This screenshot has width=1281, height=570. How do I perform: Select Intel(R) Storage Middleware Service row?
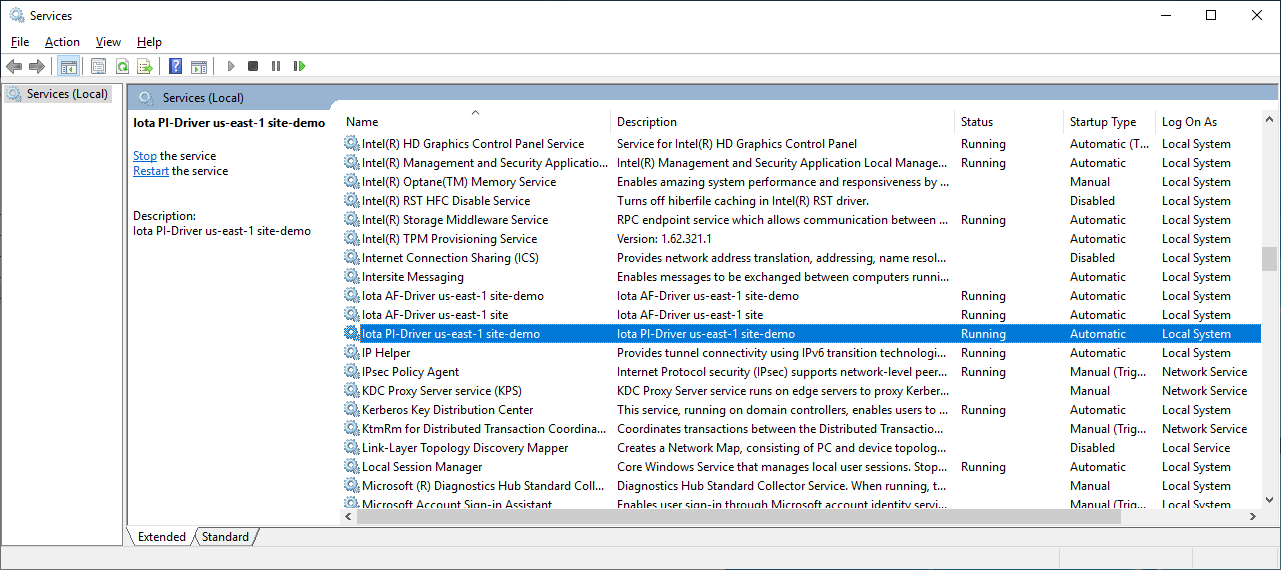pos(801,220)
